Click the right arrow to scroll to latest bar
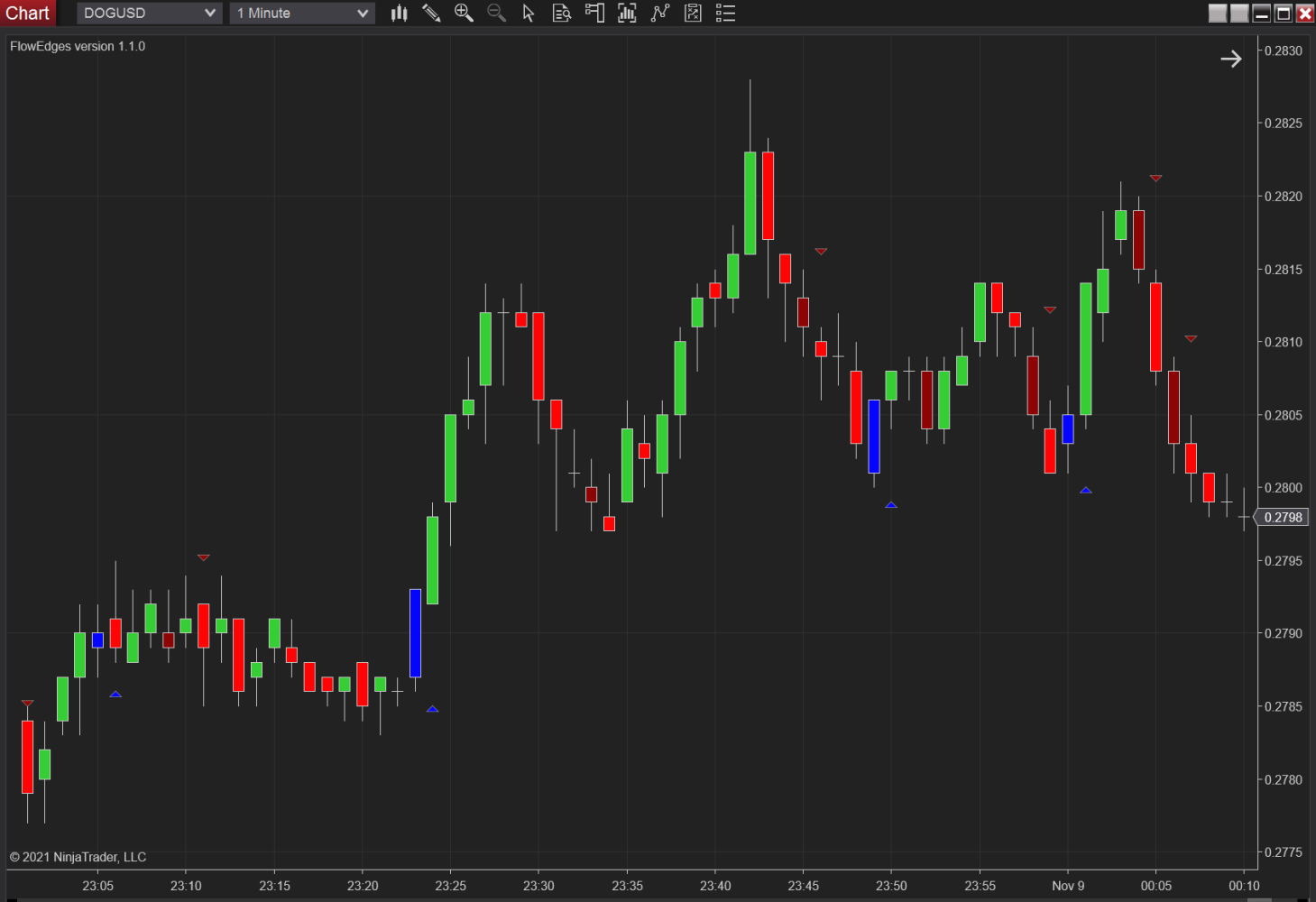The image size is (1316, 902). point(1231,59)
